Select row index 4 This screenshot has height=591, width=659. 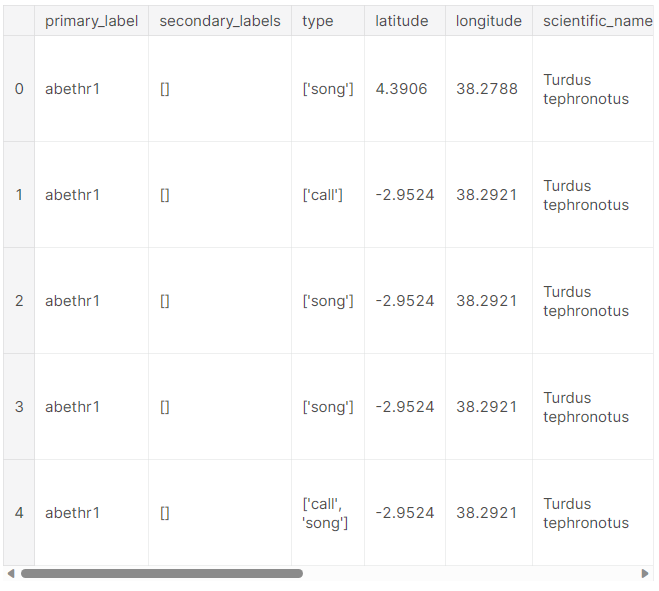tap(19, 512)
